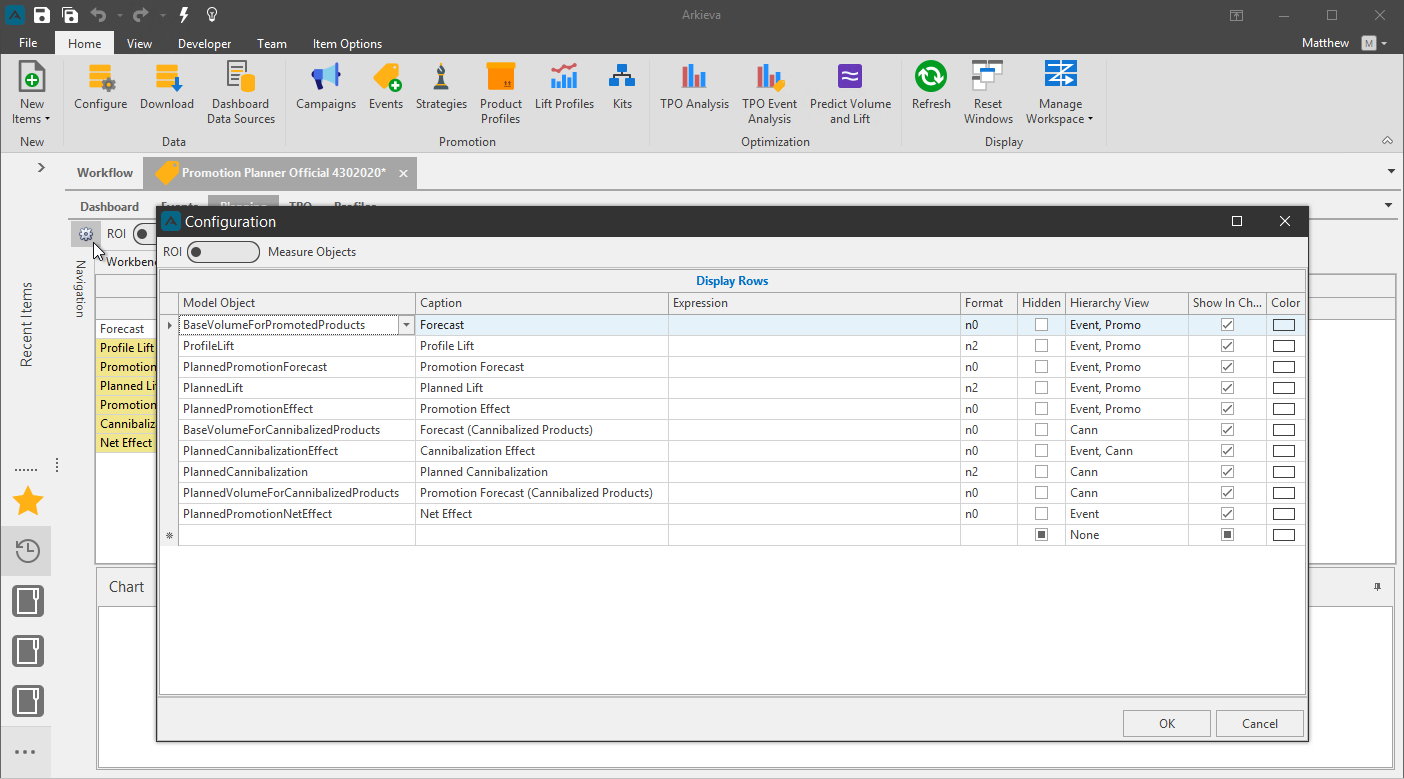Click the empty new-row Model Object cell
1404x779 pixels.
coord(297,535)
